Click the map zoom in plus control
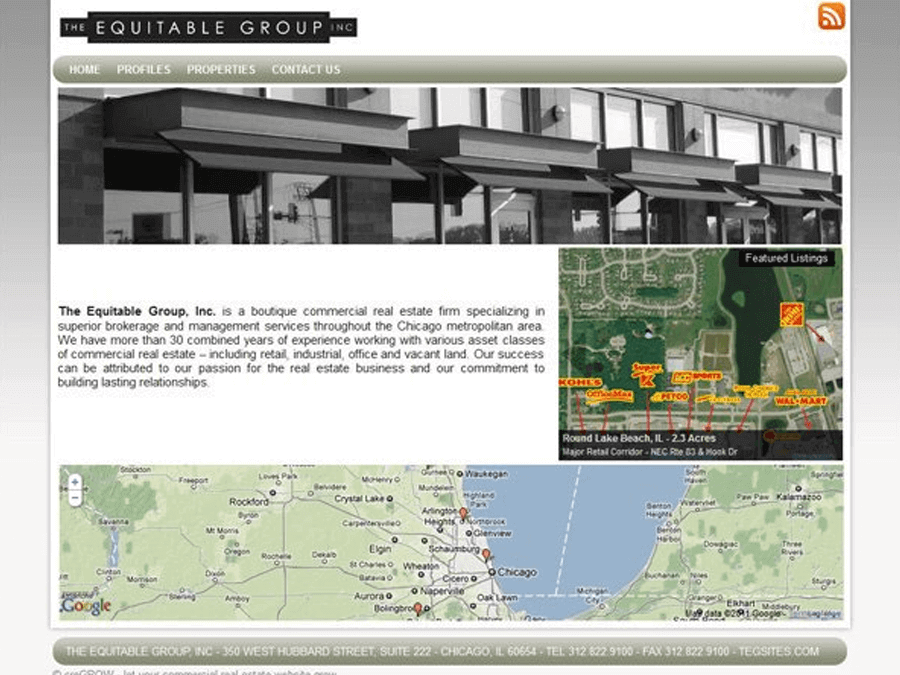Image resolution: width=900 pixels, height=675 pixels. (73, 481)
